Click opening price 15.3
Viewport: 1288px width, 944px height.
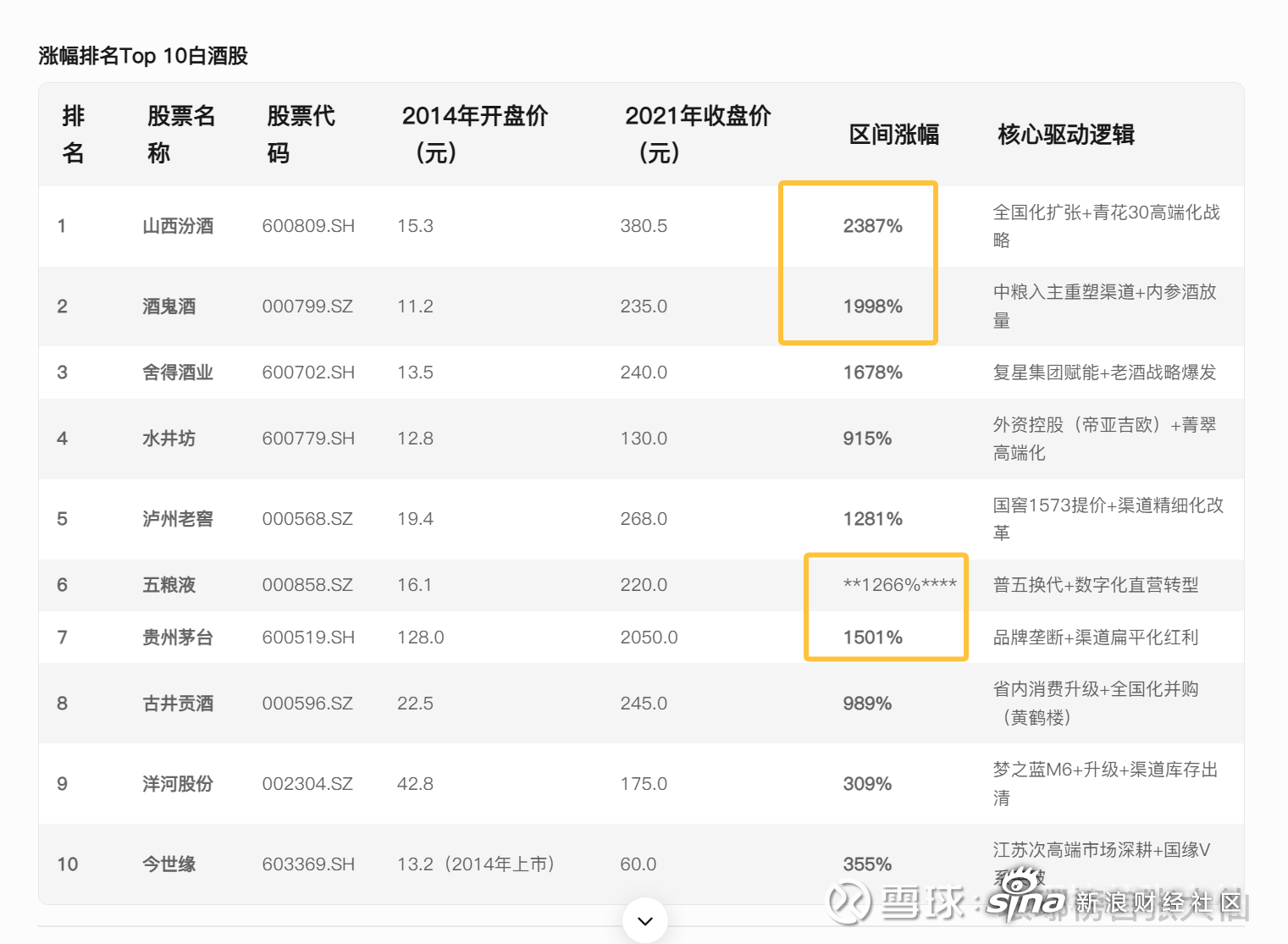(415, 226)
